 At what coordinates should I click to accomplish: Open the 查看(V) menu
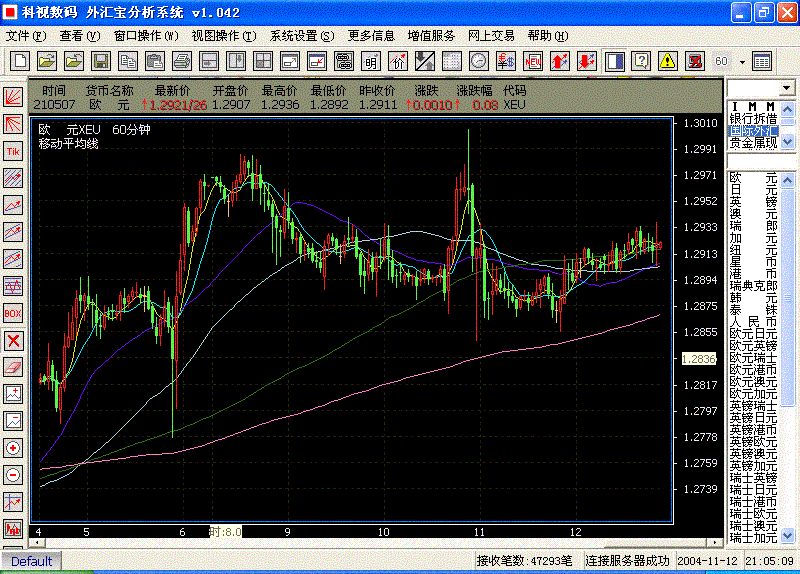click(x=80, y=36)
